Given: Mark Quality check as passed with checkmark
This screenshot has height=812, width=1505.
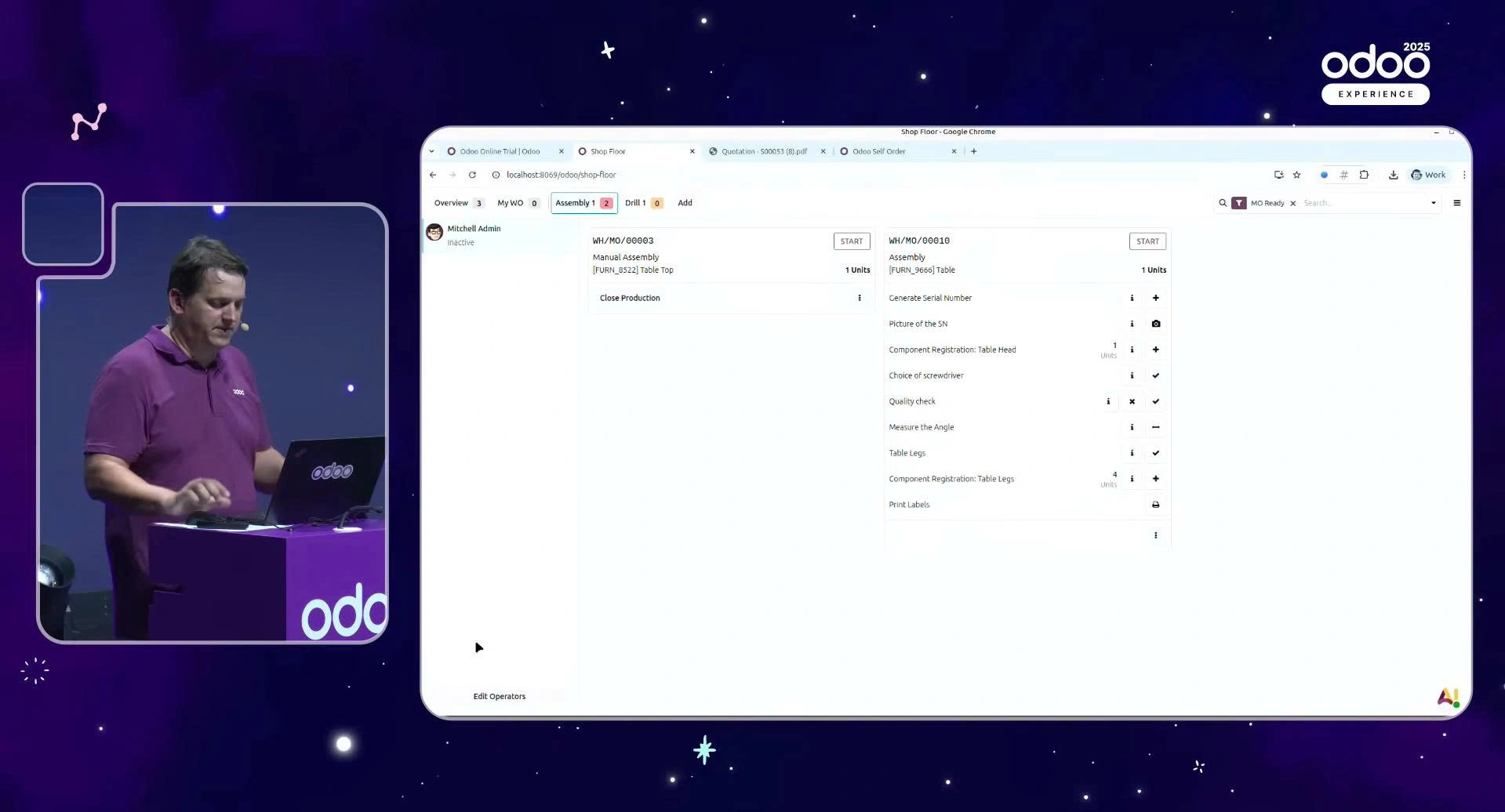Looking at the screenshot, I should (x=1155, y=401).
